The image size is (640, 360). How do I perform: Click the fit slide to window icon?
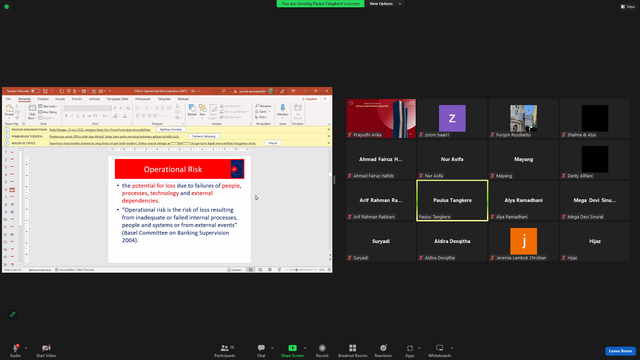point(329,270)
